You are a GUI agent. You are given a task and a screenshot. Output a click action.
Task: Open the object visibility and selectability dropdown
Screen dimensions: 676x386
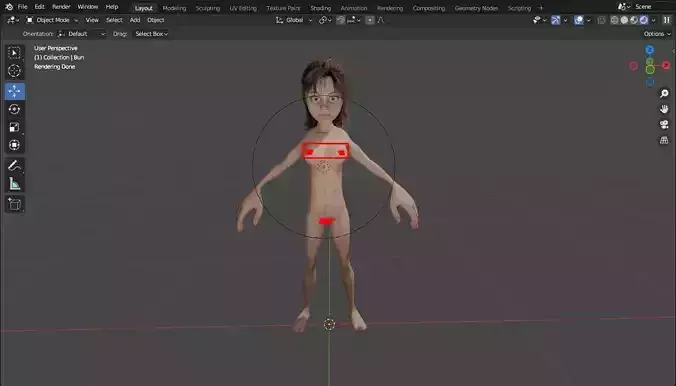(539, 20)
